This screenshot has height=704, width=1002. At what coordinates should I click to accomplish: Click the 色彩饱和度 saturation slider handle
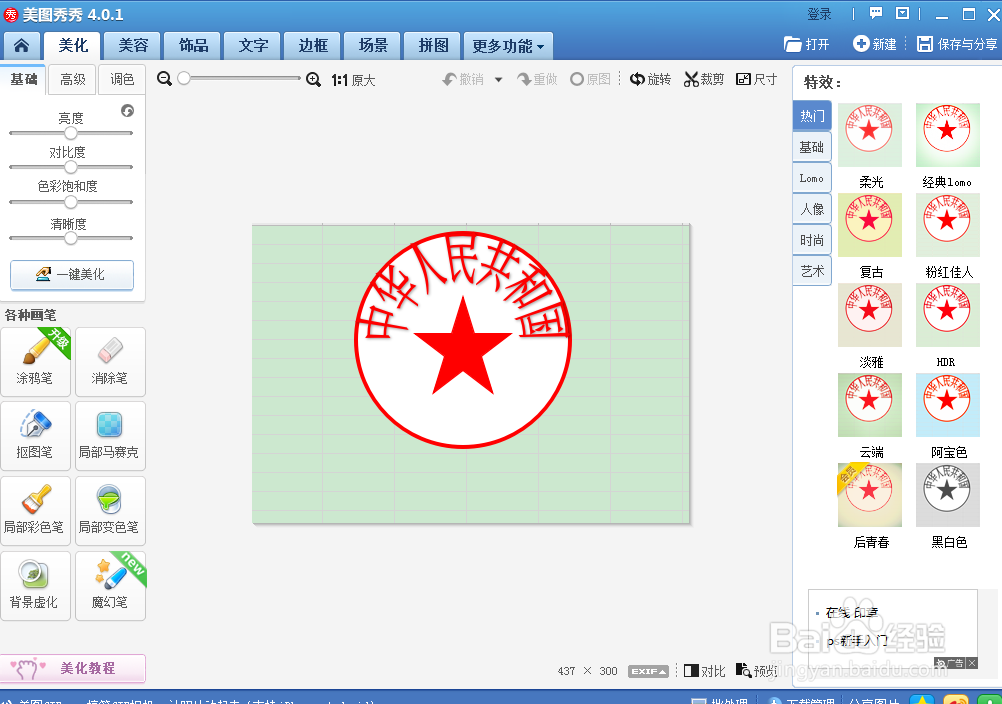coord(71,202)
